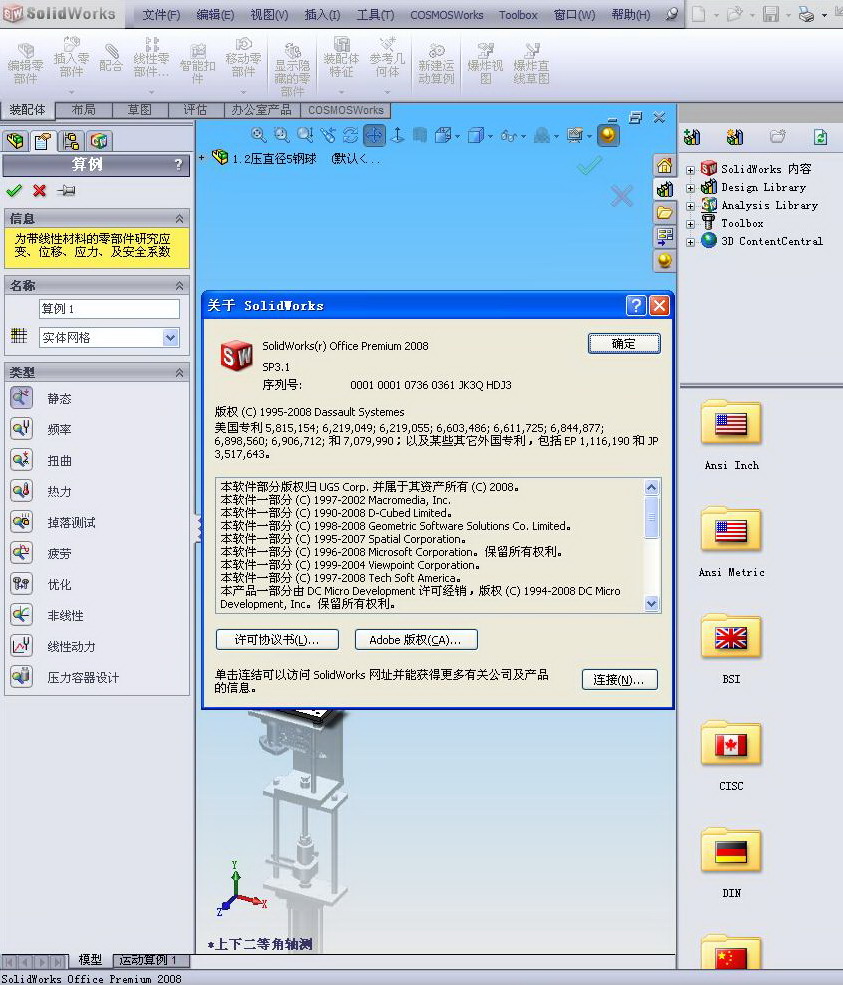Click Adobe 版权(CA)... button
Image resolution: width=843 pixels, height=985 pixels.
tap(416, 639)
